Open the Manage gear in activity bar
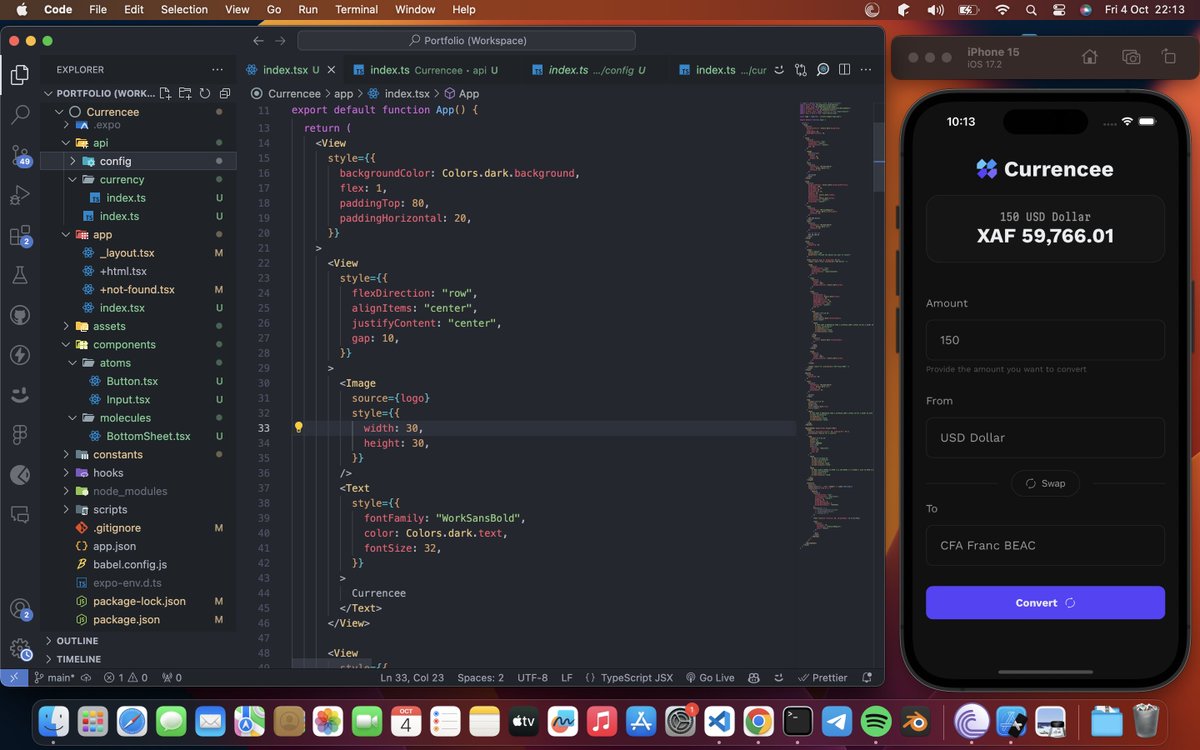Screen dimensions: 1200x750 [19, 648]
